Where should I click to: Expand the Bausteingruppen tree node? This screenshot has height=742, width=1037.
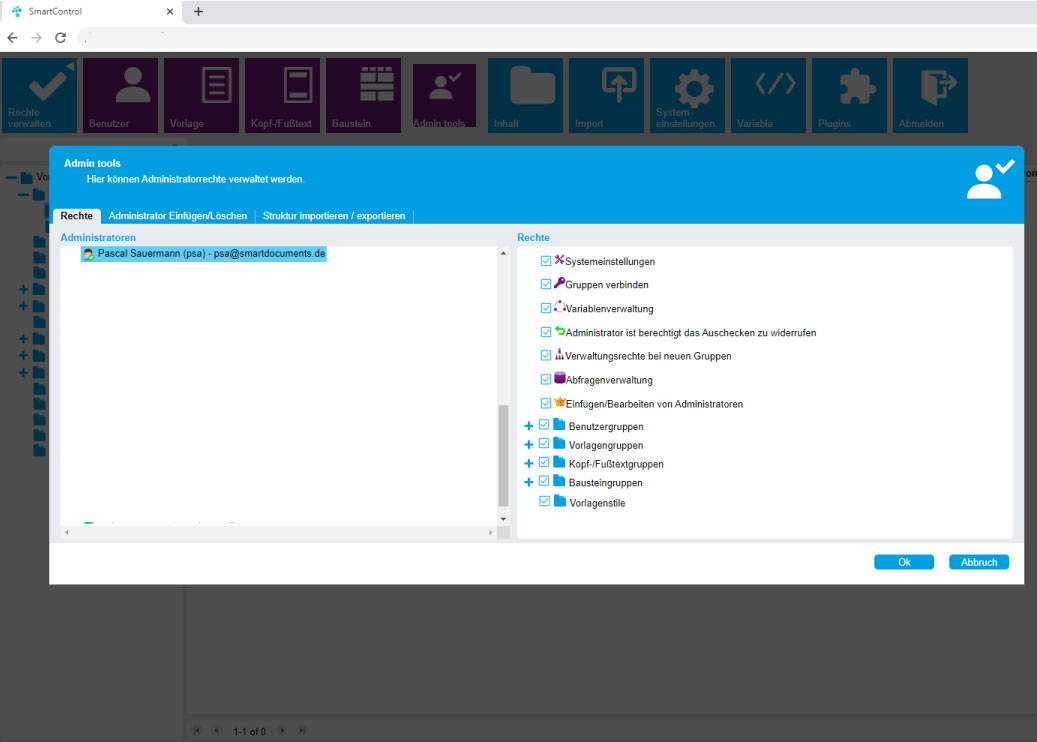pos(529,482)
